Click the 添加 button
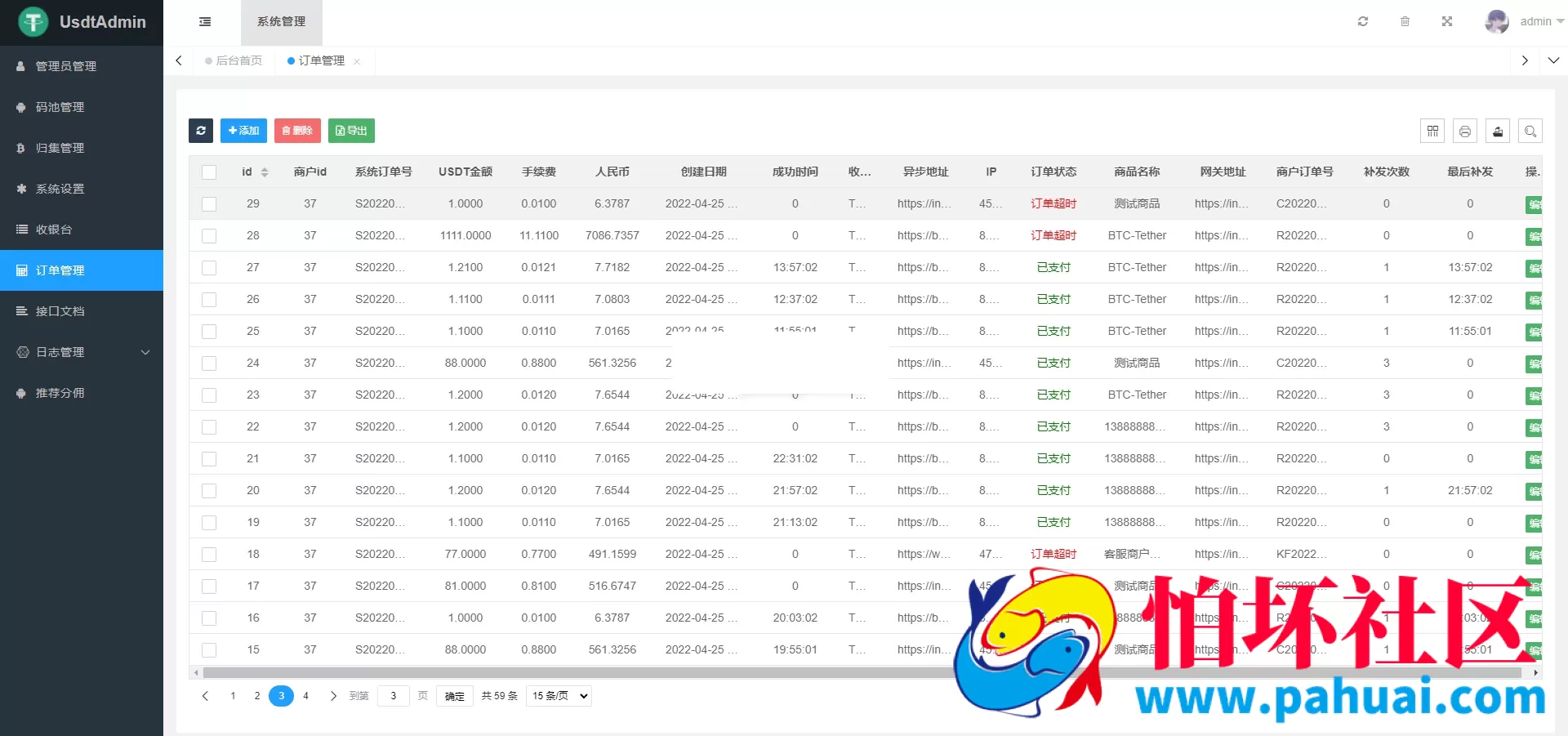This screenshot has width=1568, height=736. (243, 131)
